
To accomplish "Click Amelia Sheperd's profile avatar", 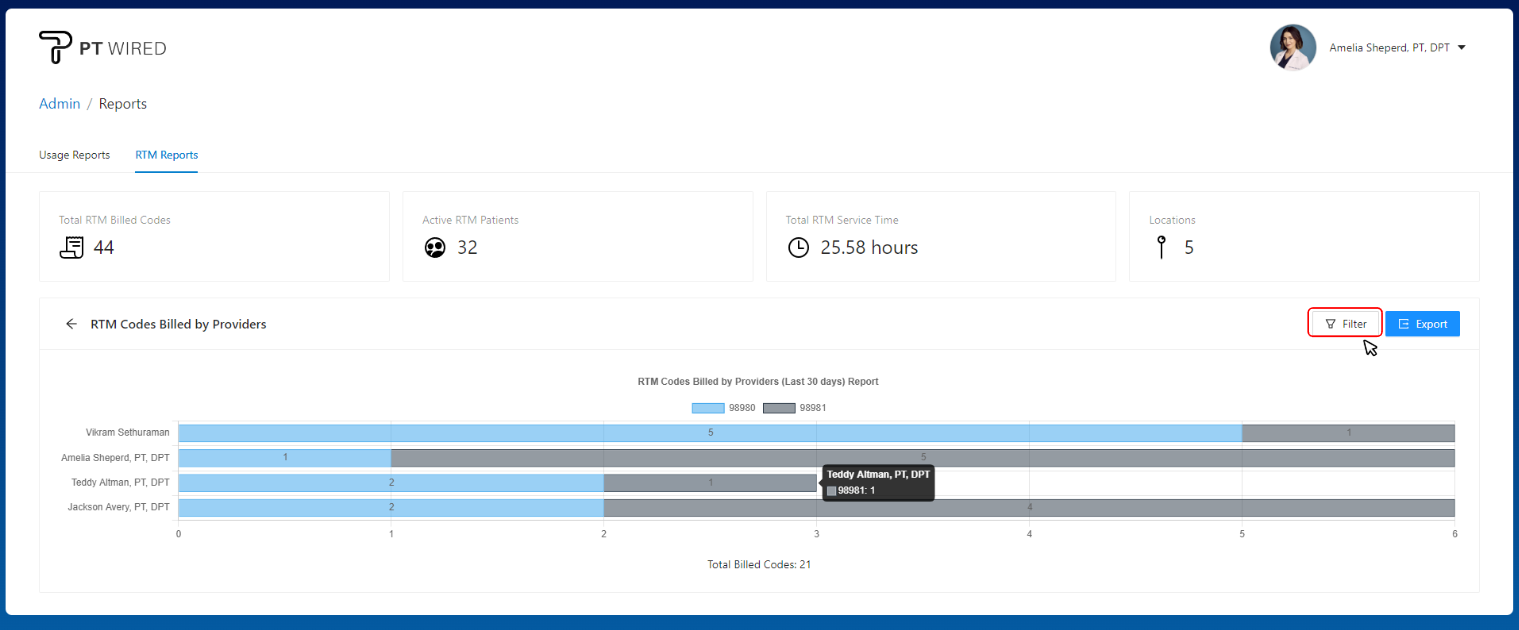I will [1292, 47].
